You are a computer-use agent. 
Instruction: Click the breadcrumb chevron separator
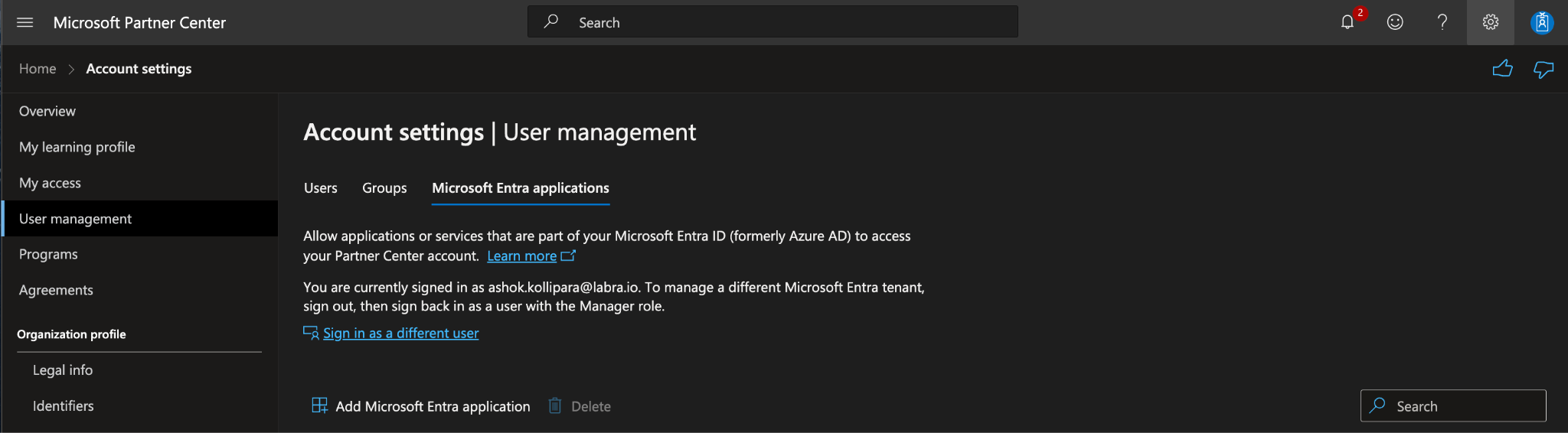71,69
